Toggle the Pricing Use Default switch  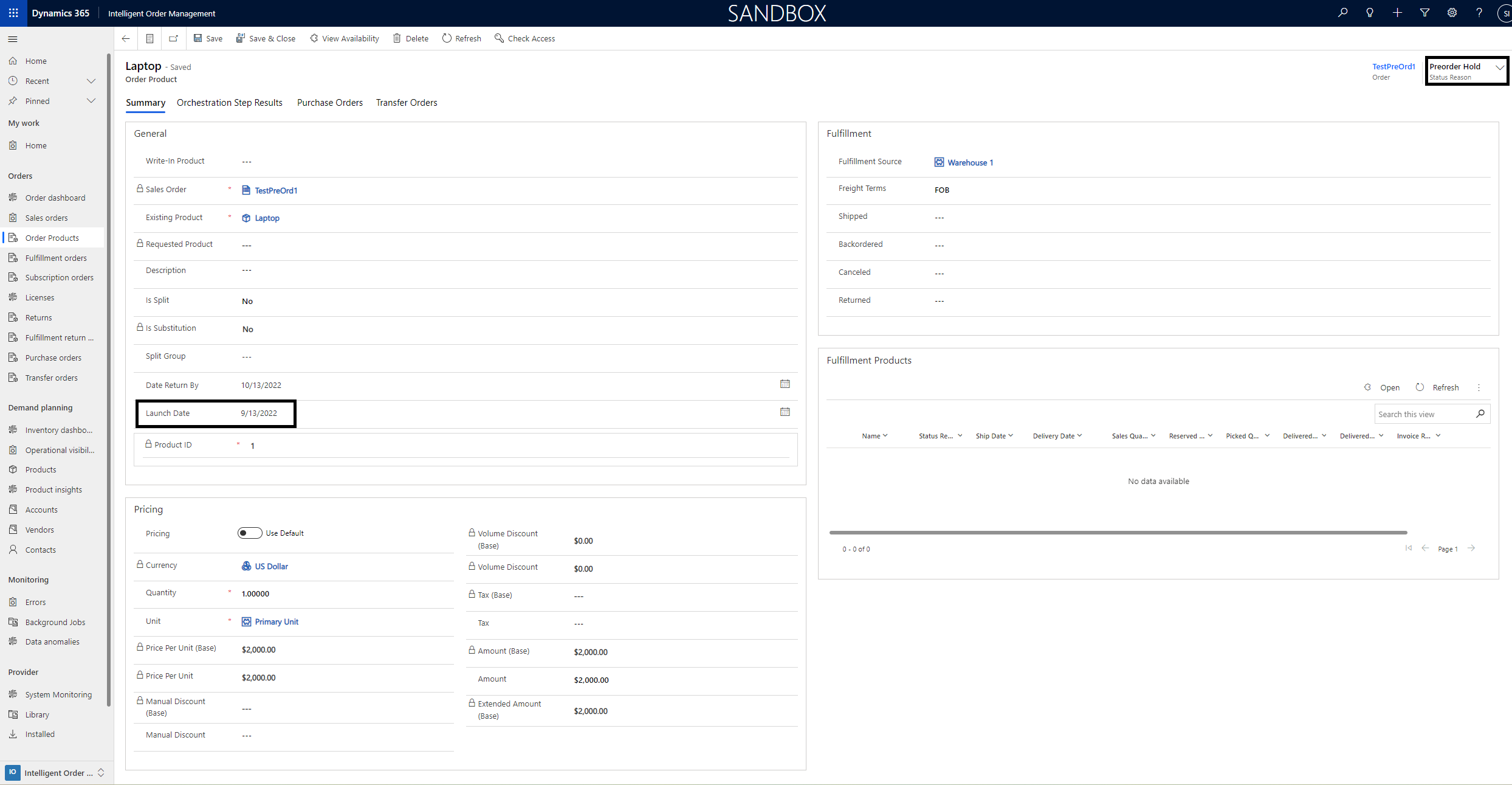250,533
